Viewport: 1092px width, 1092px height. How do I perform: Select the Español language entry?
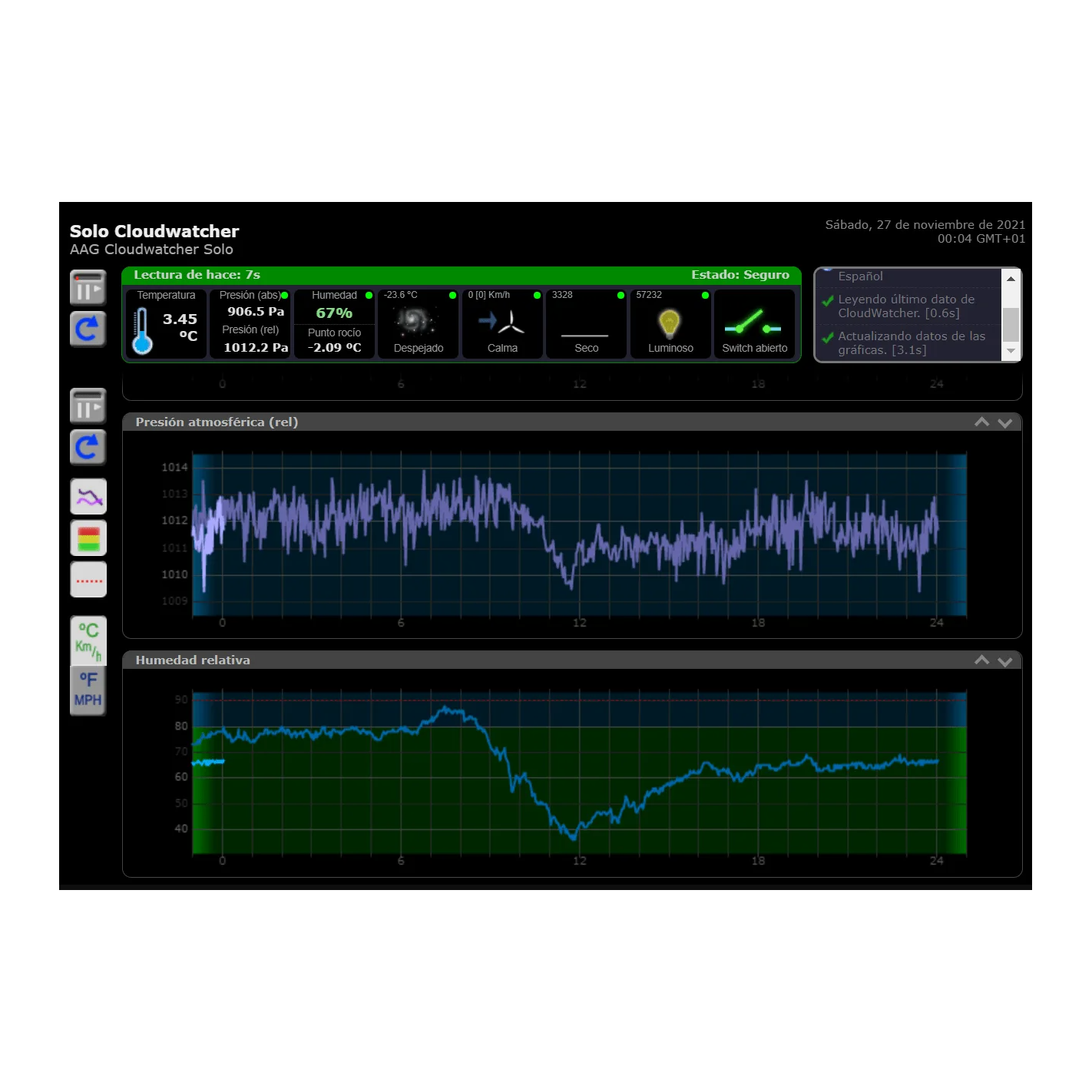860,276
